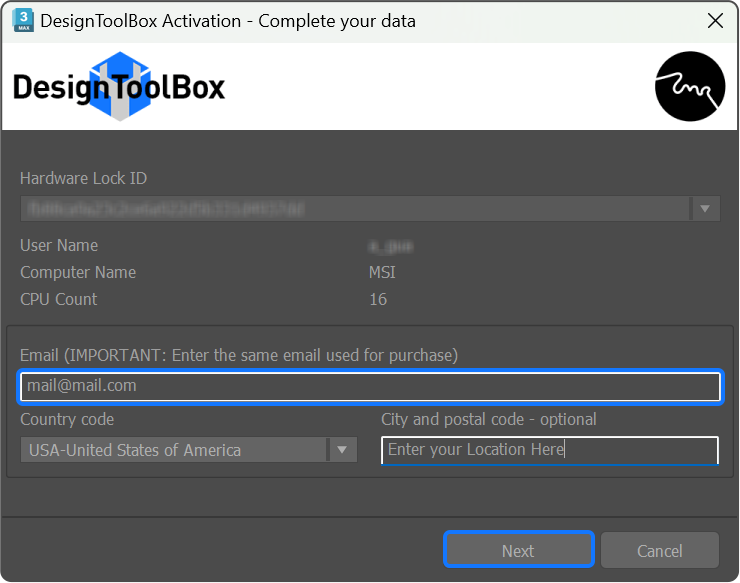Click the DesignToolBox logo

pyautogui.click(x=119, y=86)
